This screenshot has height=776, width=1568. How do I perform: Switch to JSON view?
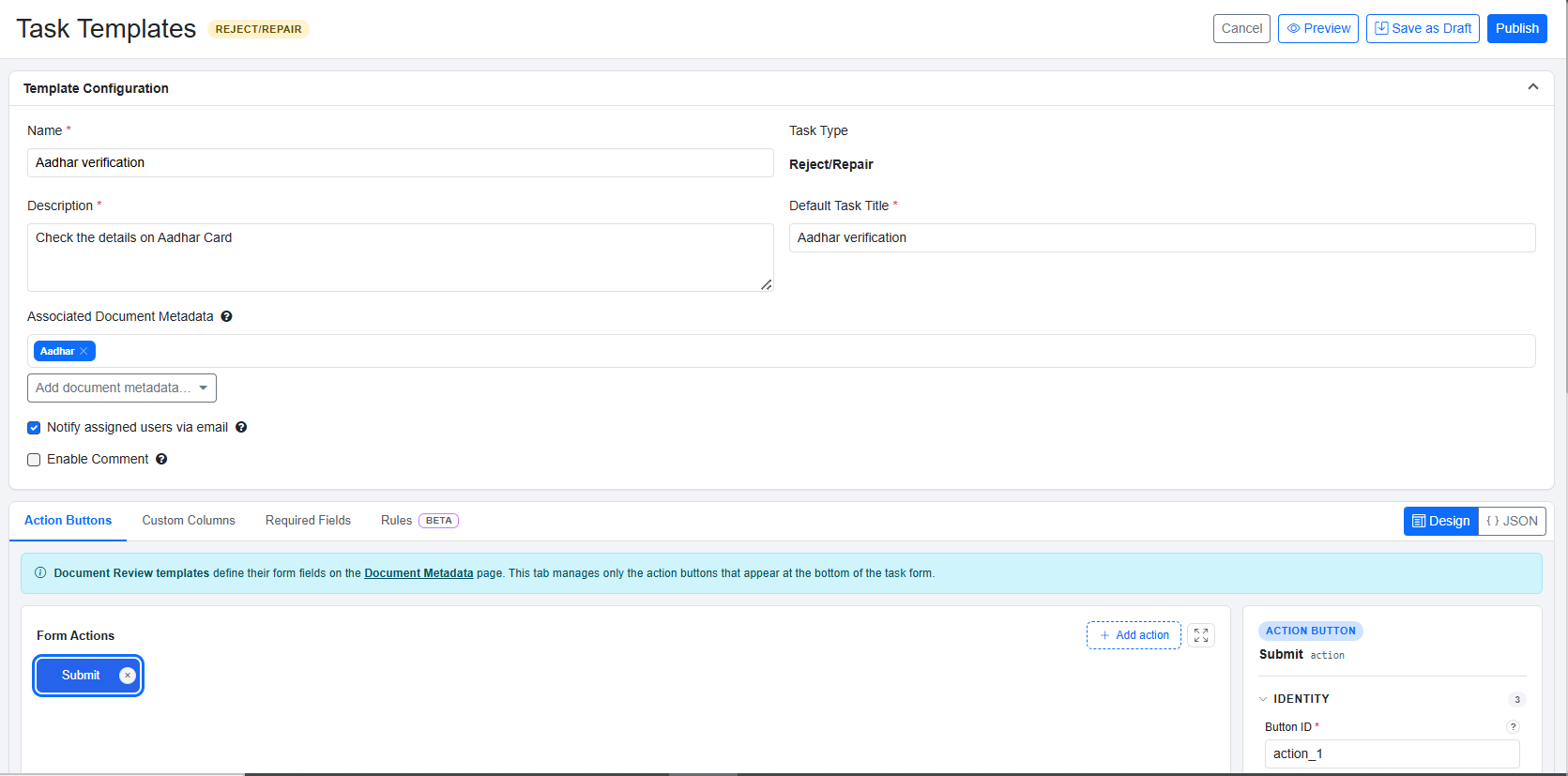point(1512,521)
